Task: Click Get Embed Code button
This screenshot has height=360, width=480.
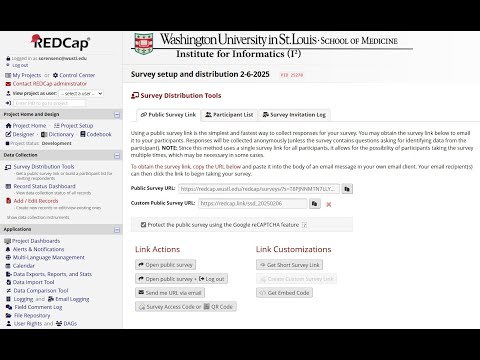Action: coord(284,293)
